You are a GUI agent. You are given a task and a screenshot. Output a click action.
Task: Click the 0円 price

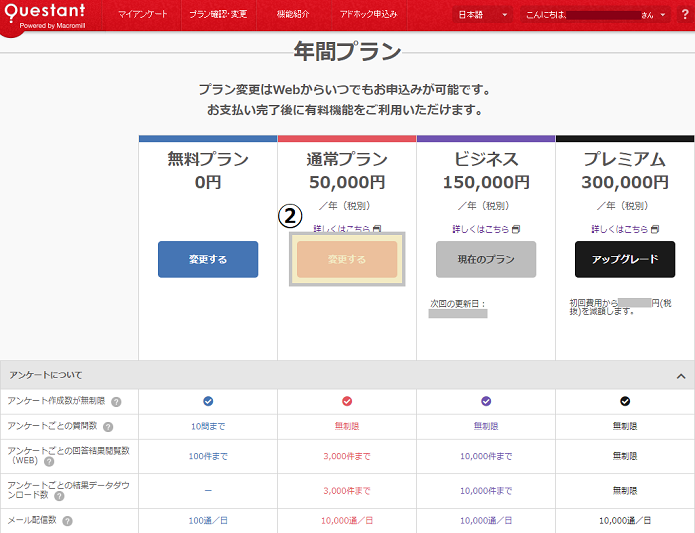[208, 182]
